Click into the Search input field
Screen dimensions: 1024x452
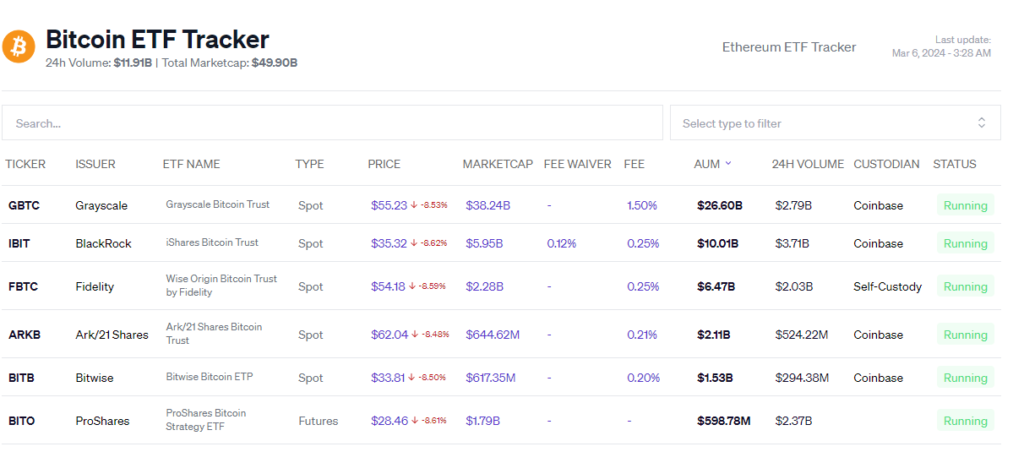(x=332, y=123)
